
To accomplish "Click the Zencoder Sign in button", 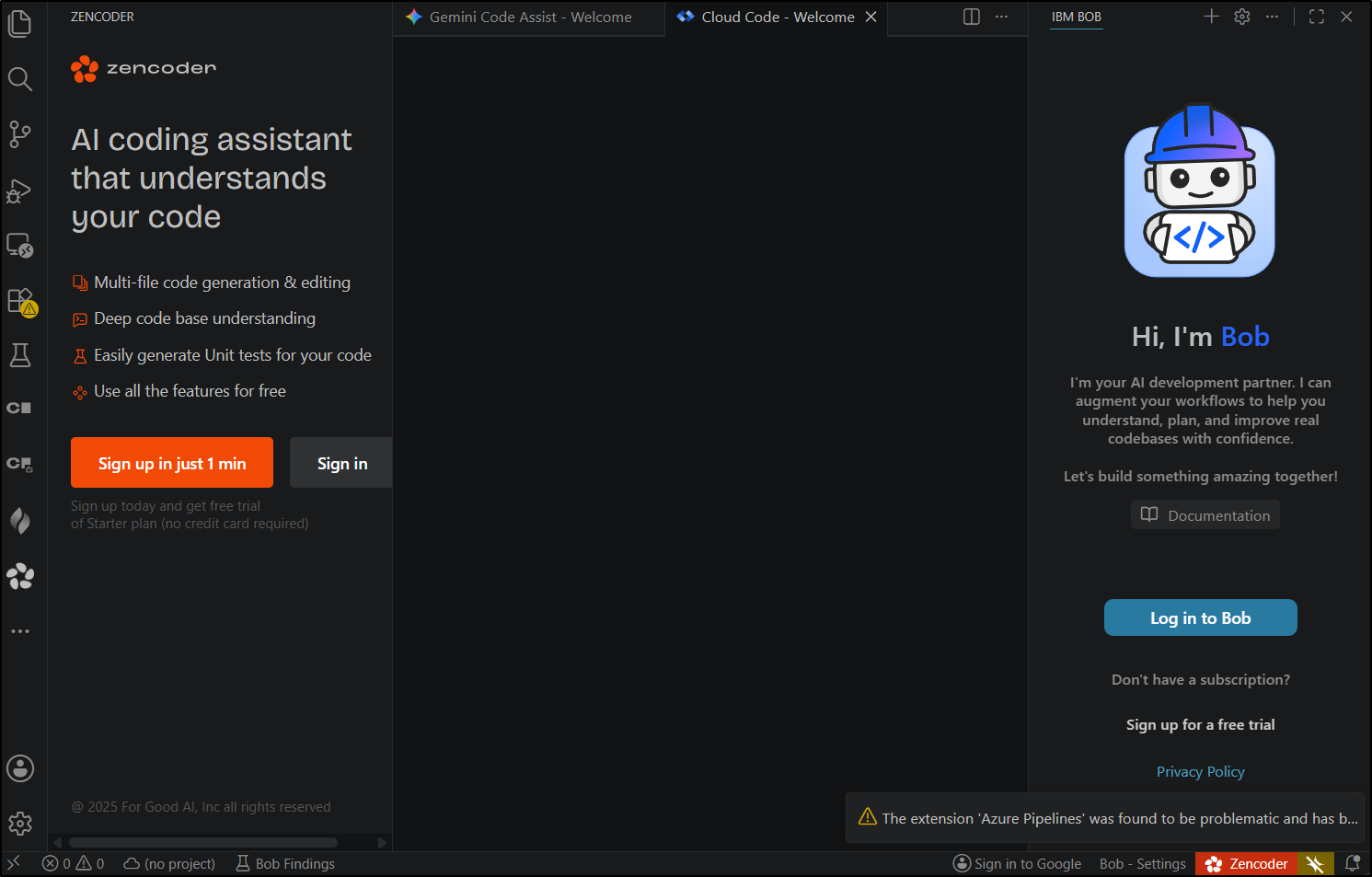I will pyautogui.click(x=341, y=463).
